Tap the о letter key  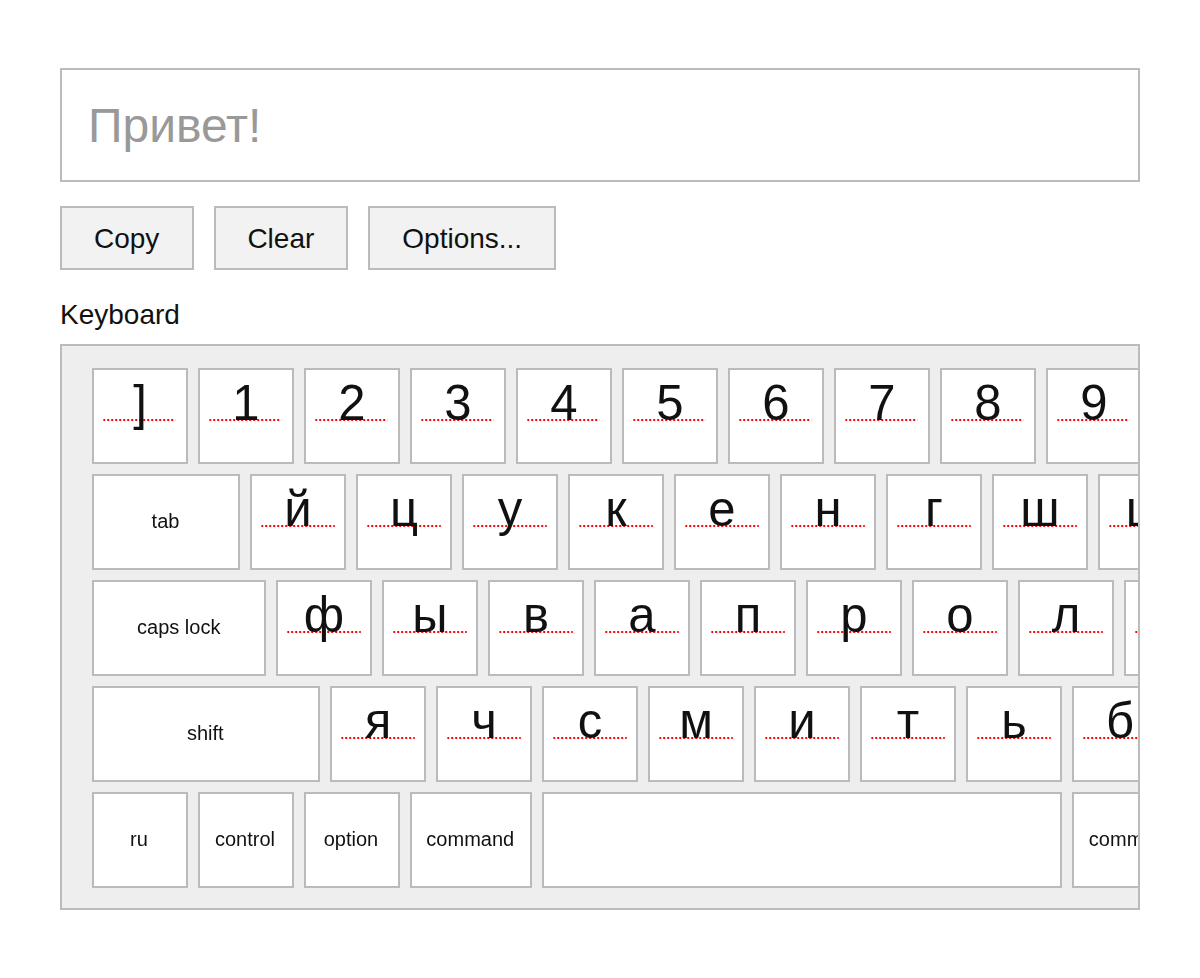960,628
